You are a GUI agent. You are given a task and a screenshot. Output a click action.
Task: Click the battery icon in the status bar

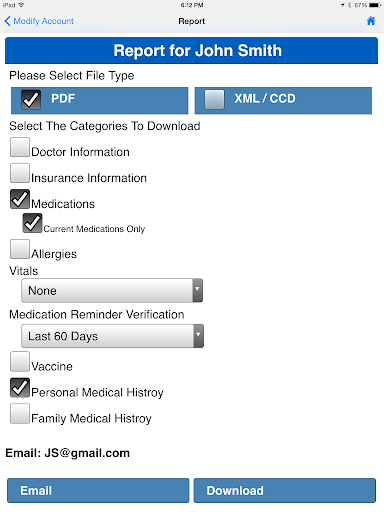[375, 5]
